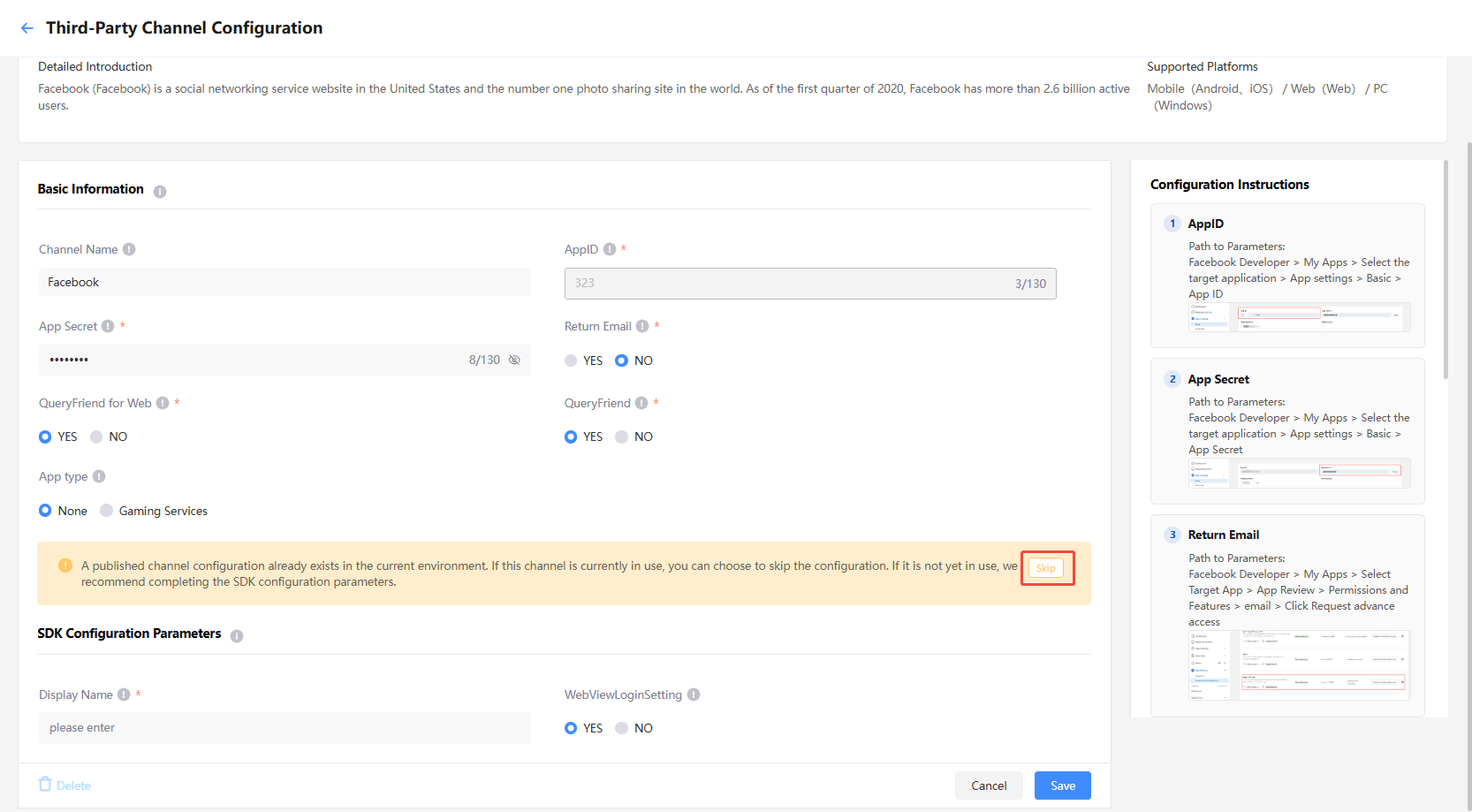Open Basic Information info tooltip icon
This screenshot has height=812, width=1472.
pos(160,191)
